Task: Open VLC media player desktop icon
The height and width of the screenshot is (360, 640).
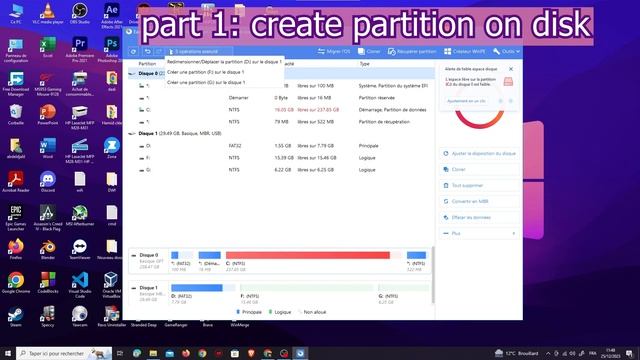Action: point(48,13)
